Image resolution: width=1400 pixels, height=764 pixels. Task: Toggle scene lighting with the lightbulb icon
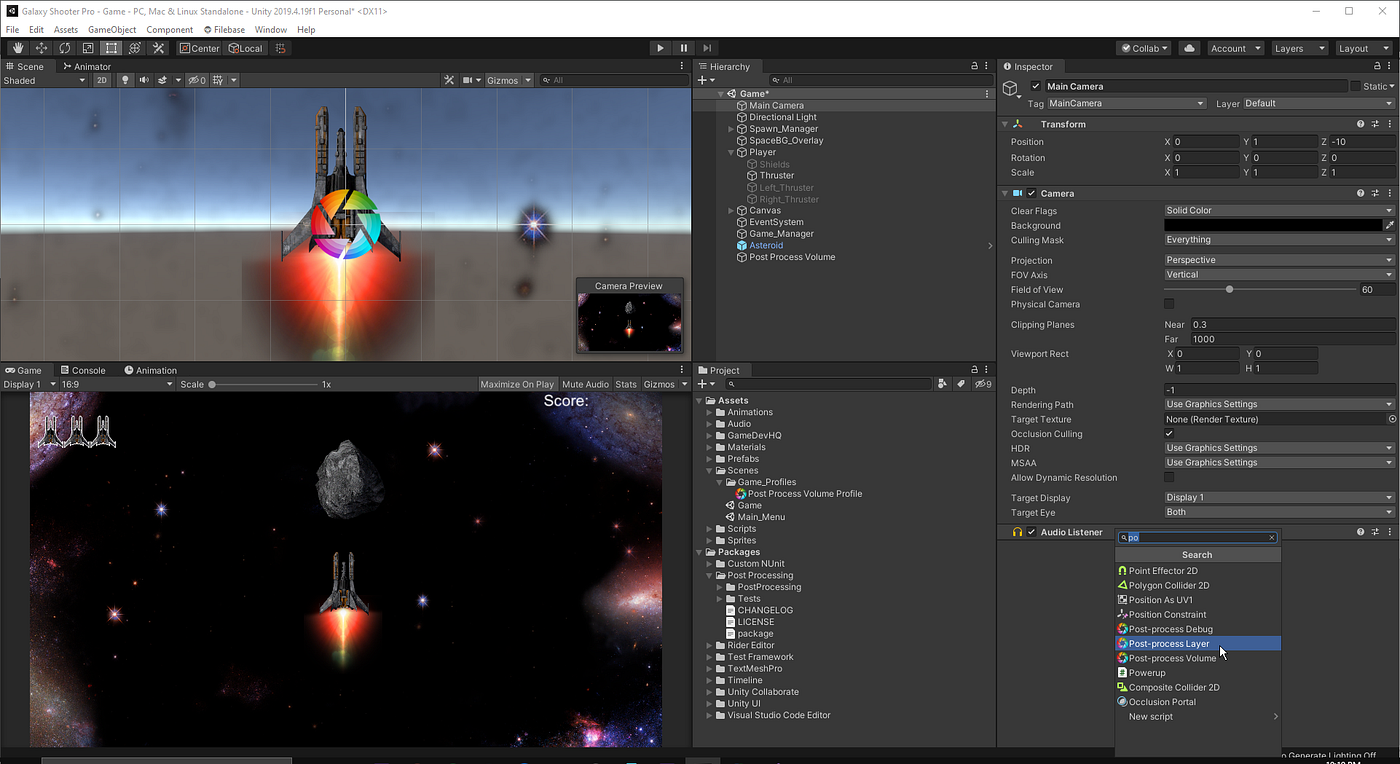[125, 80]
